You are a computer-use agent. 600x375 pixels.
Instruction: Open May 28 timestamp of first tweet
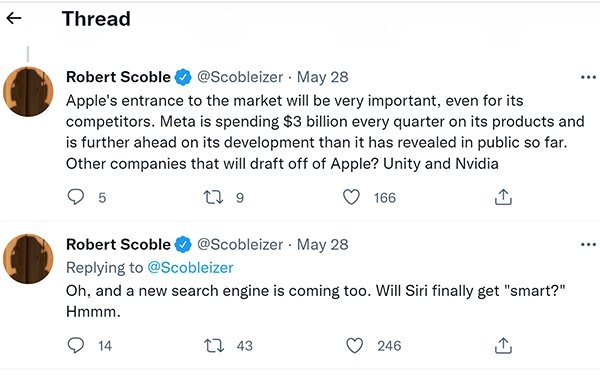(323, 77)
